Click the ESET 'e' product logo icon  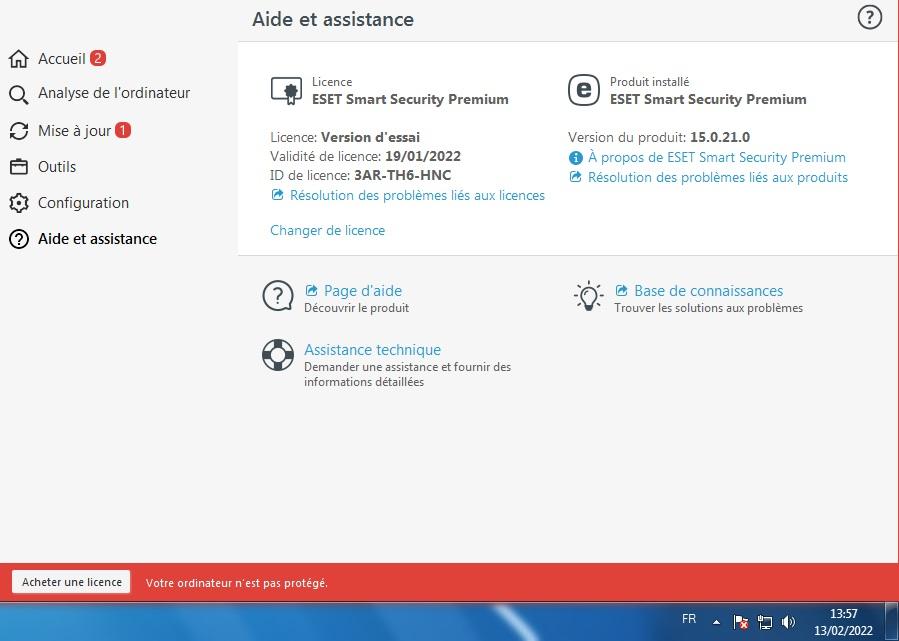[x=584, y=90]
